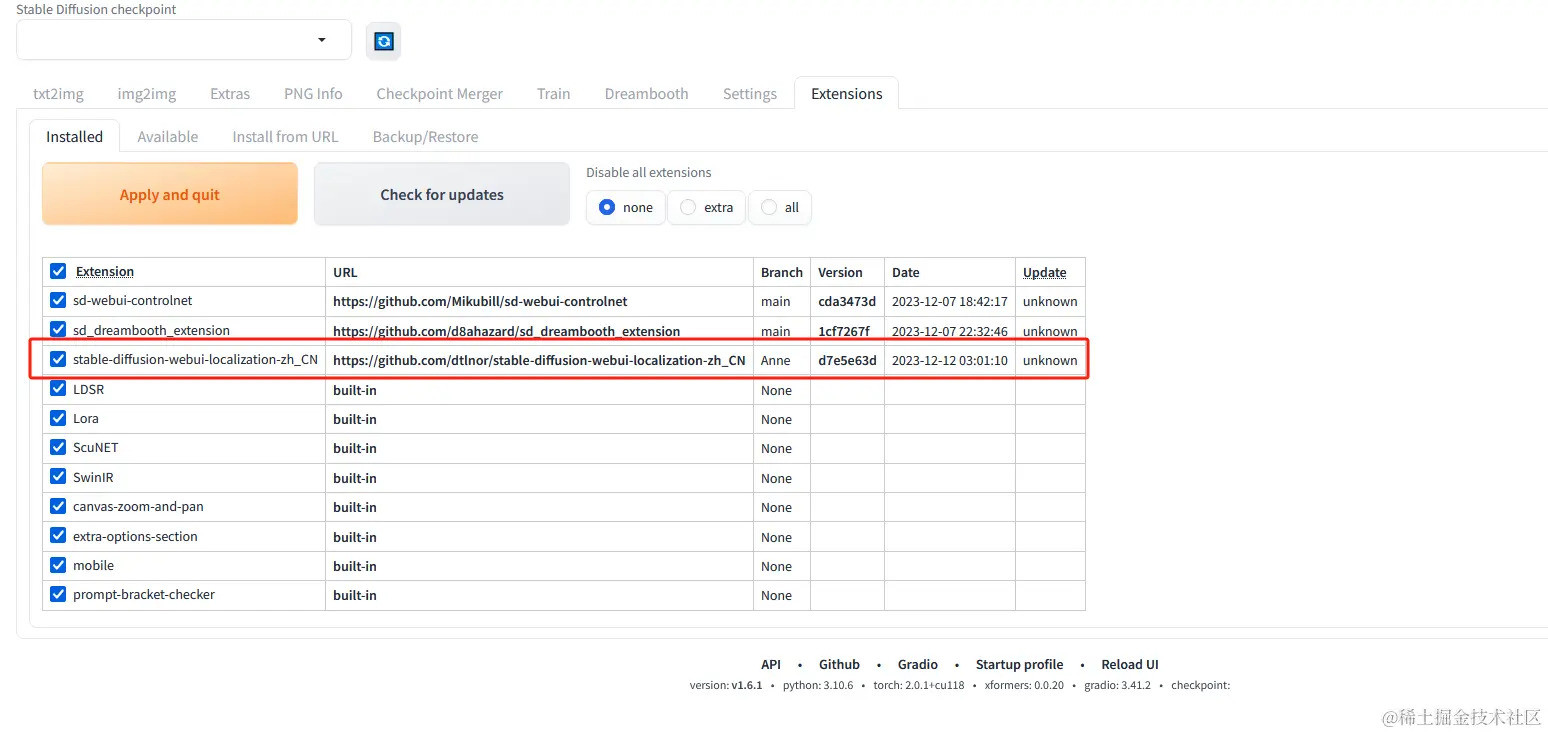Click date 2023-12-07 18:42:17

point(950,301)
